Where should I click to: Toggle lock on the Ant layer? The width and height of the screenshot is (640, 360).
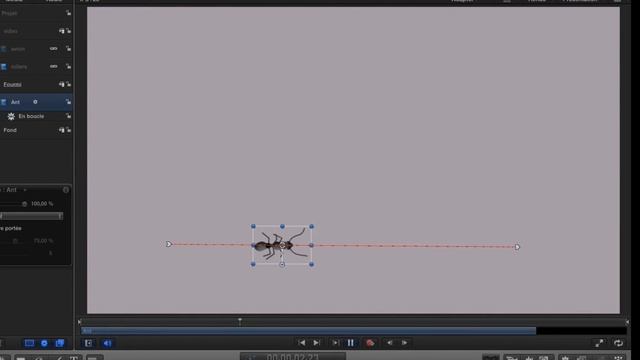(68, 102)
